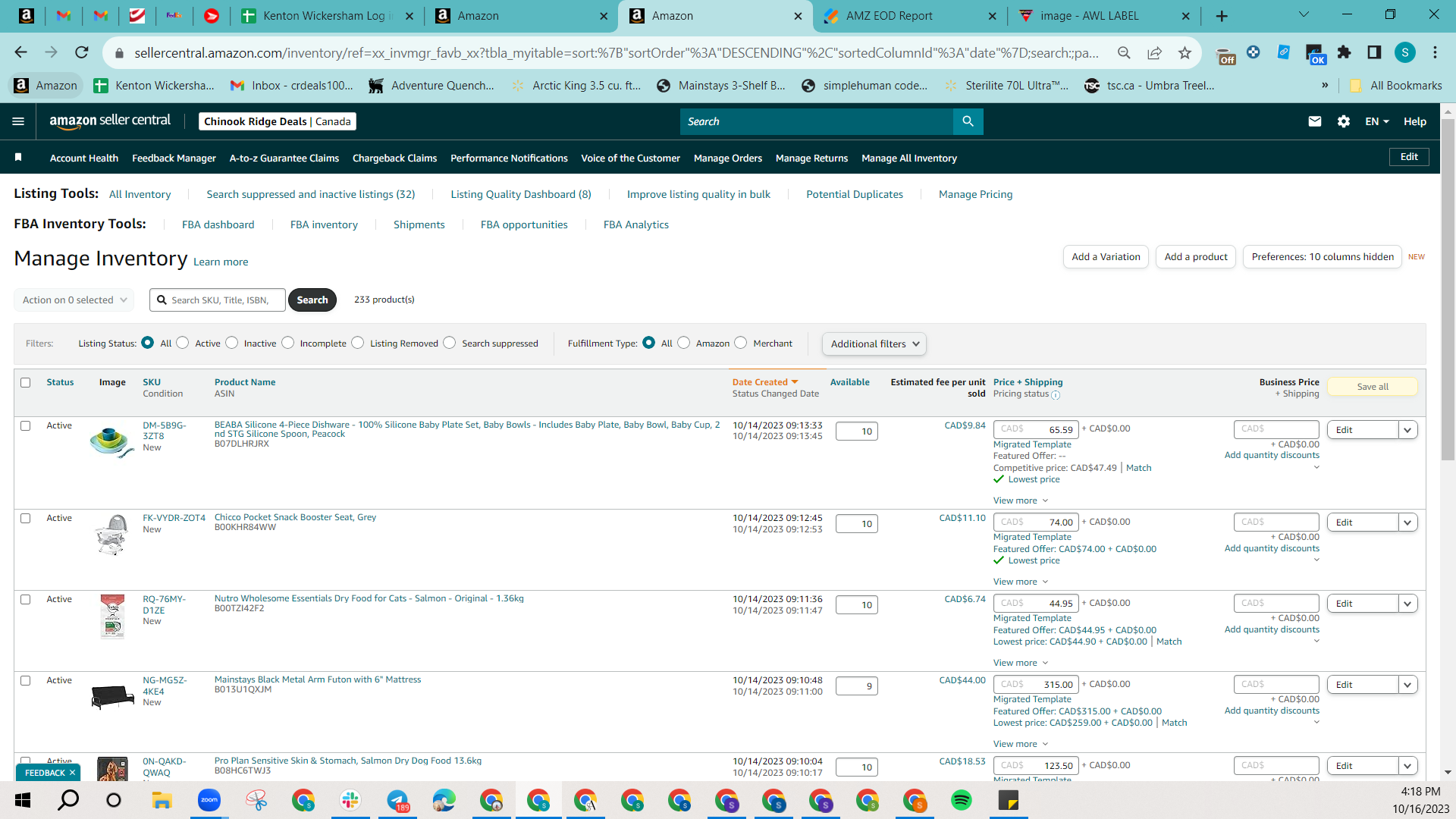This screenshot has height=819, width=1456.
Task: Select the Nutro Cat Food row checkbox
Action: tap(26, 600)
